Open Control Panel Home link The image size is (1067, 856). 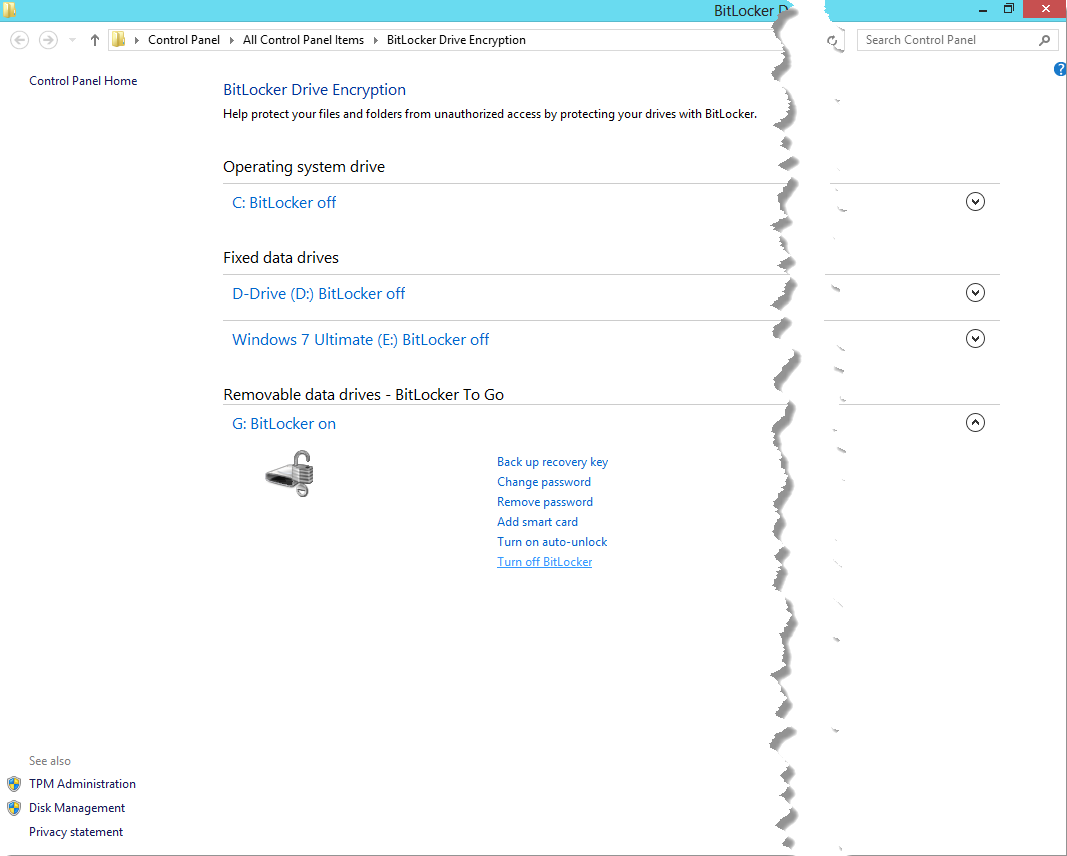[x=83, y=81]
